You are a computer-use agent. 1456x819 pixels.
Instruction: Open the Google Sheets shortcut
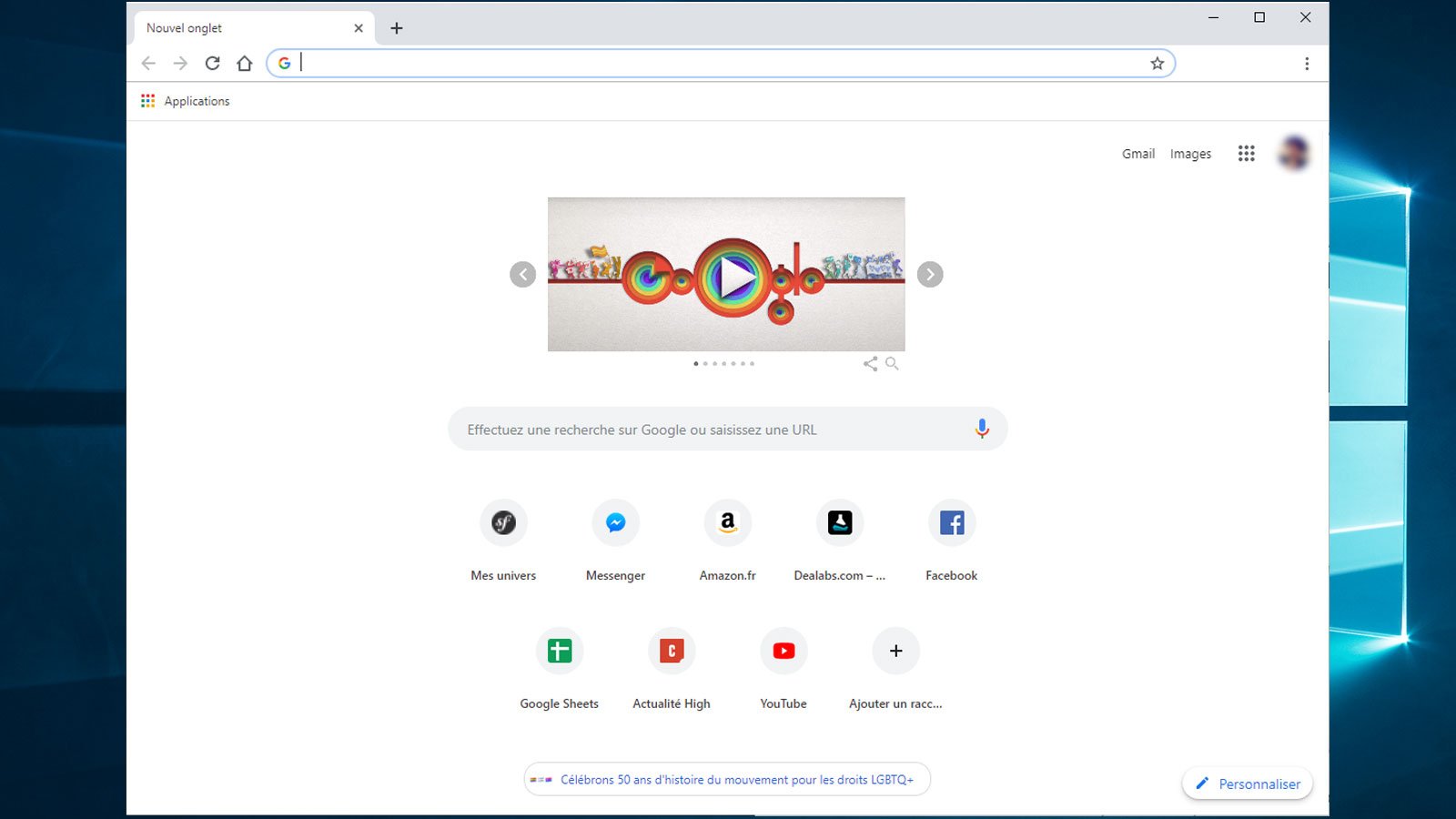coord(560,670)
